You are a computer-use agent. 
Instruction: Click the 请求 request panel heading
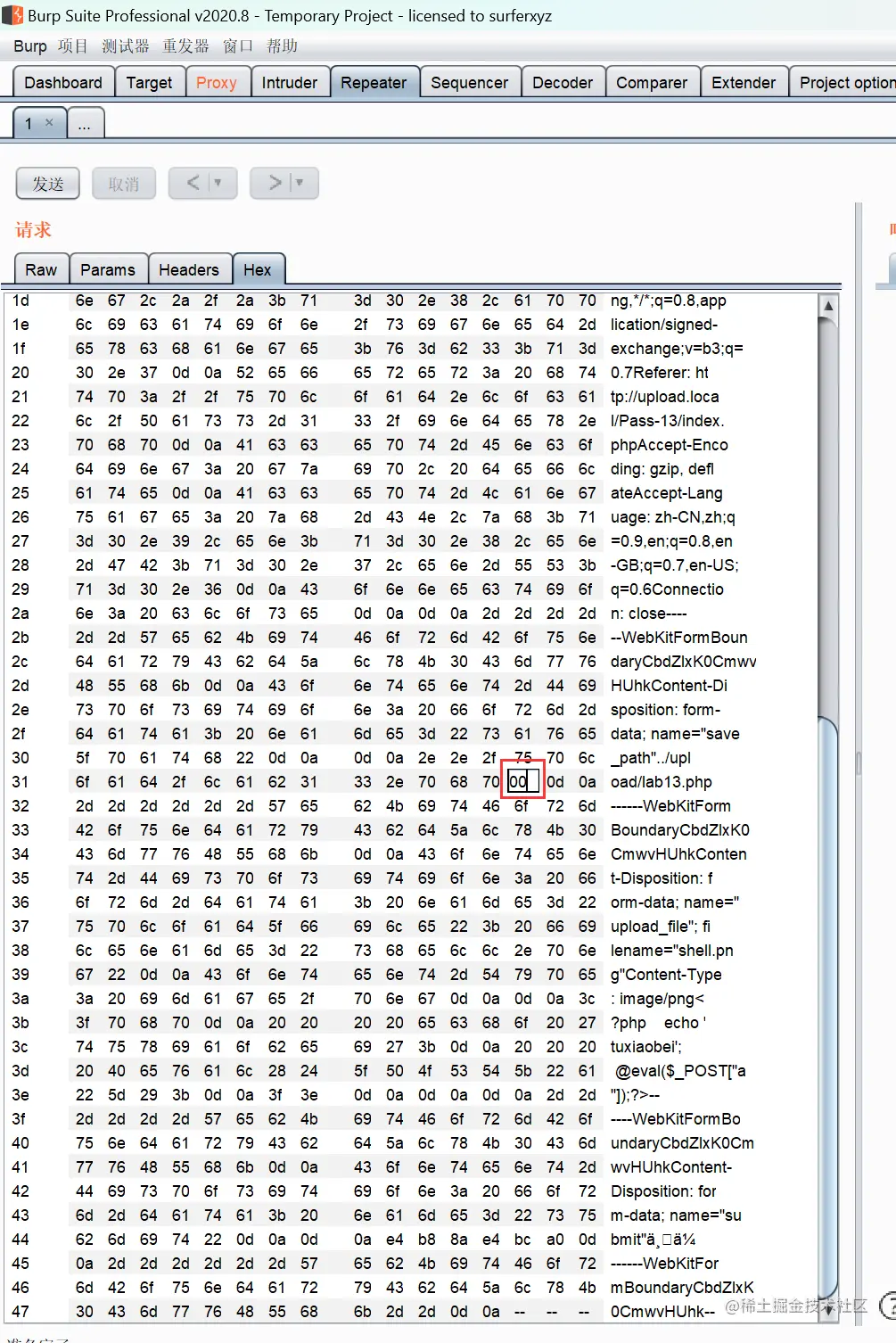[33, 230]
